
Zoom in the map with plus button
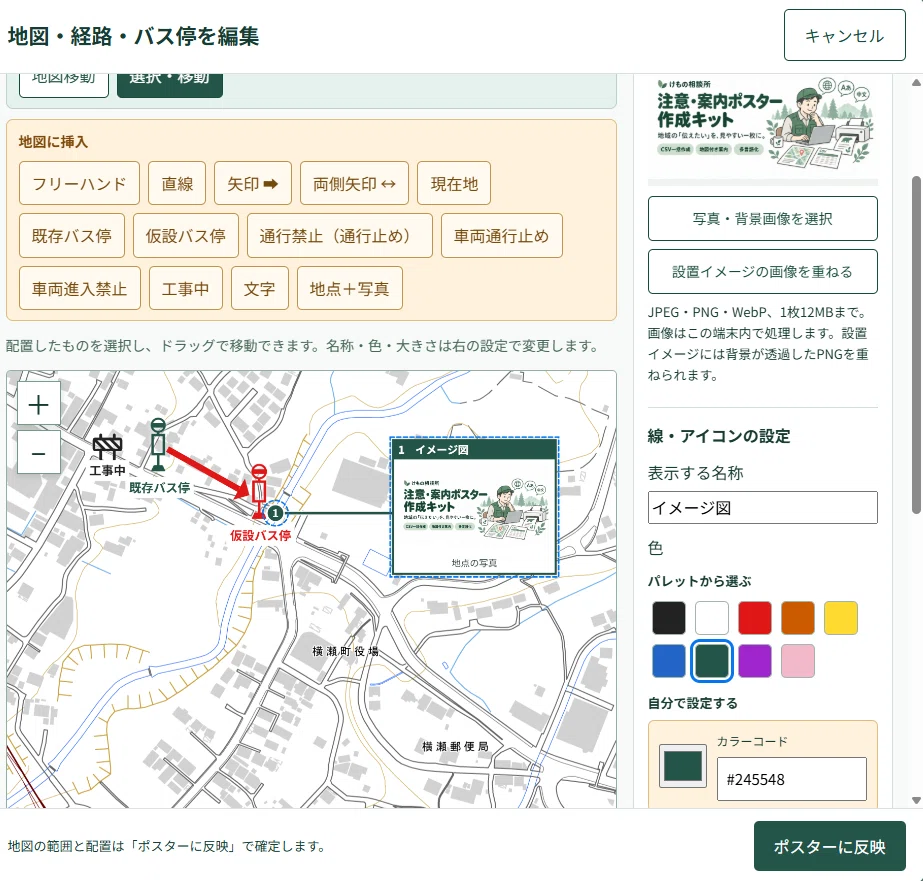coord(39,404)
